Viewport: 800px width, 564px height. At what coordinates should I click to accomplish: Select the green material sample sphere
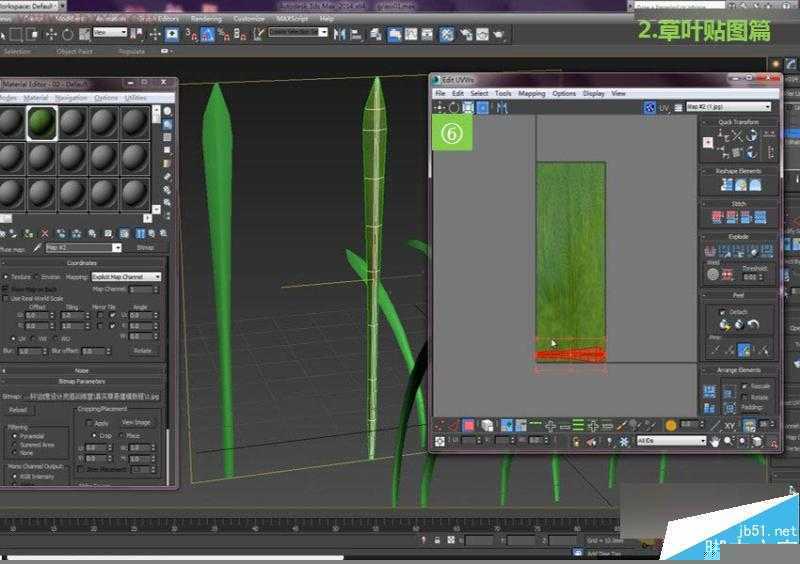tap(41, 123)
